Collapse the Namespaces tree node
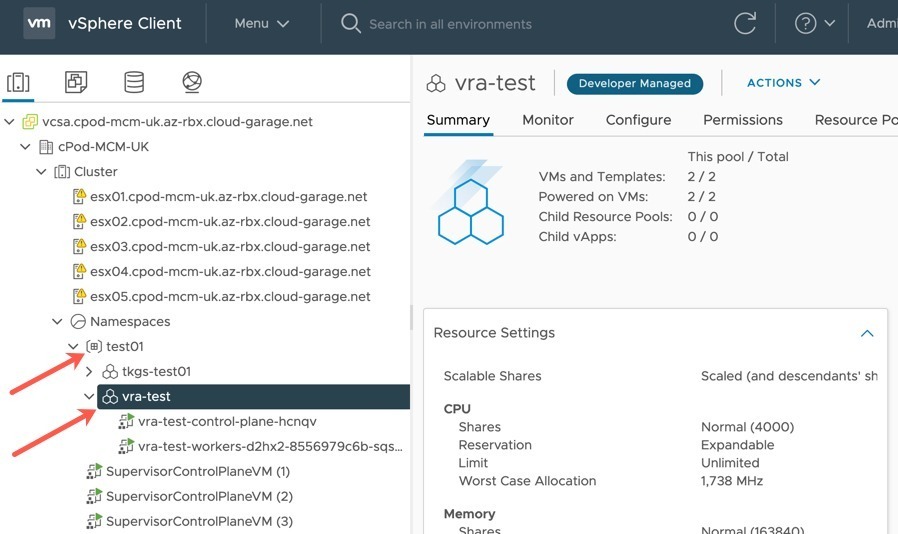The width and height of the screenshot is (898, 534). click(x=57, y=321)
